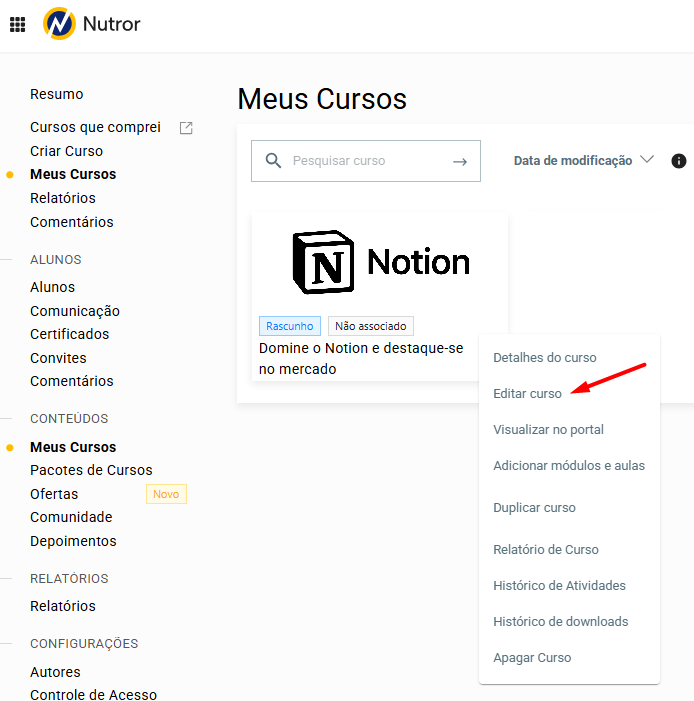
Task: Open Controle de Acesso link
Action: (x=93, y=694)
